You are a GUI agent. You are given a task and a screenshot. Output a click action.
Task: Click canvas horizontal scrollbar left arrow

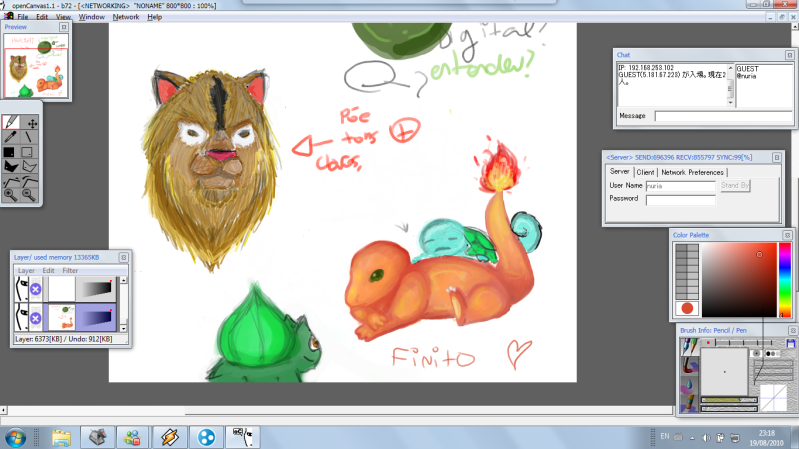[4, 410]
